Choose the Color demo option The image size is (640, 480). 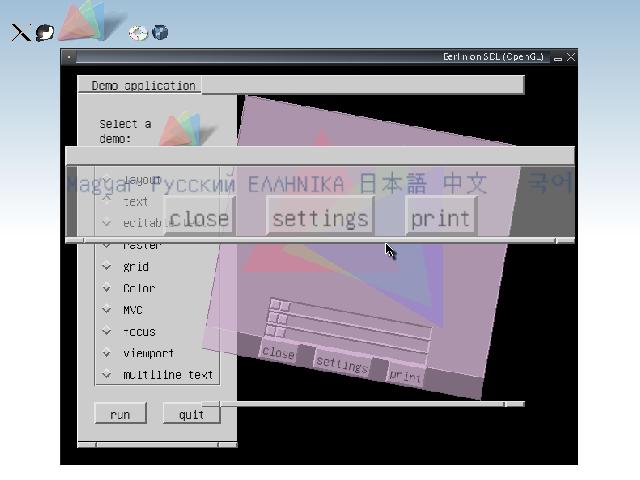pyautogui.click(x=107, y=289)
